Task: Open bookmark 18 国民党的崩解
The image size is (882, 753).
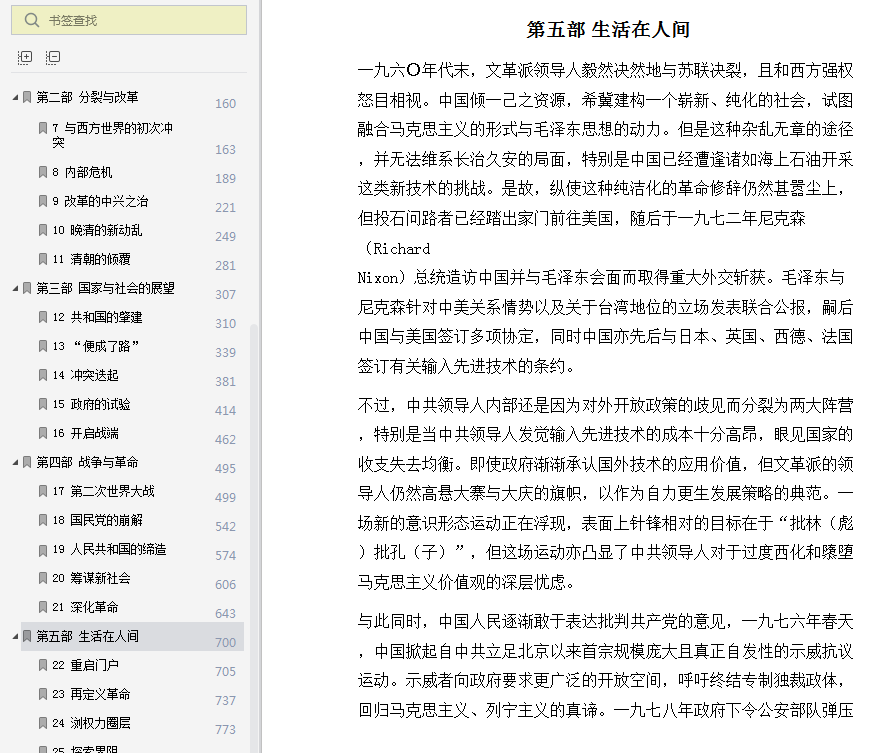Action: click(97, 520)
